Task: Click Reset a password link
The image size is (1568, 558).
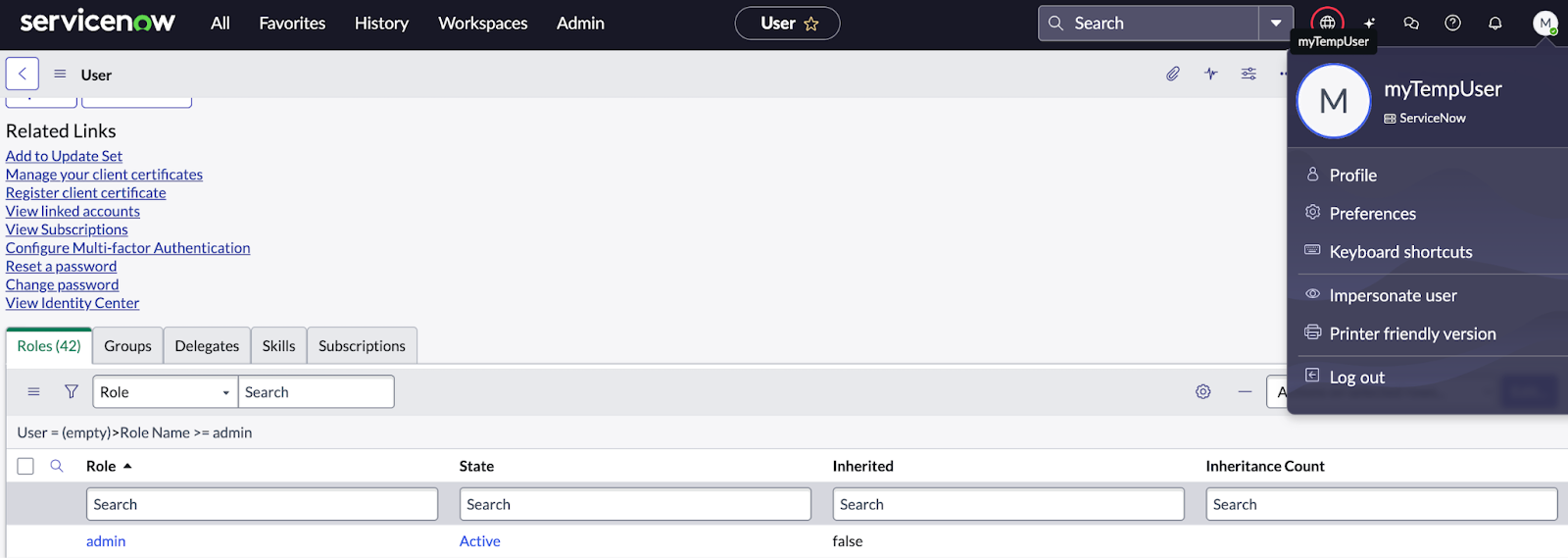Action: (x=61, y=267)
